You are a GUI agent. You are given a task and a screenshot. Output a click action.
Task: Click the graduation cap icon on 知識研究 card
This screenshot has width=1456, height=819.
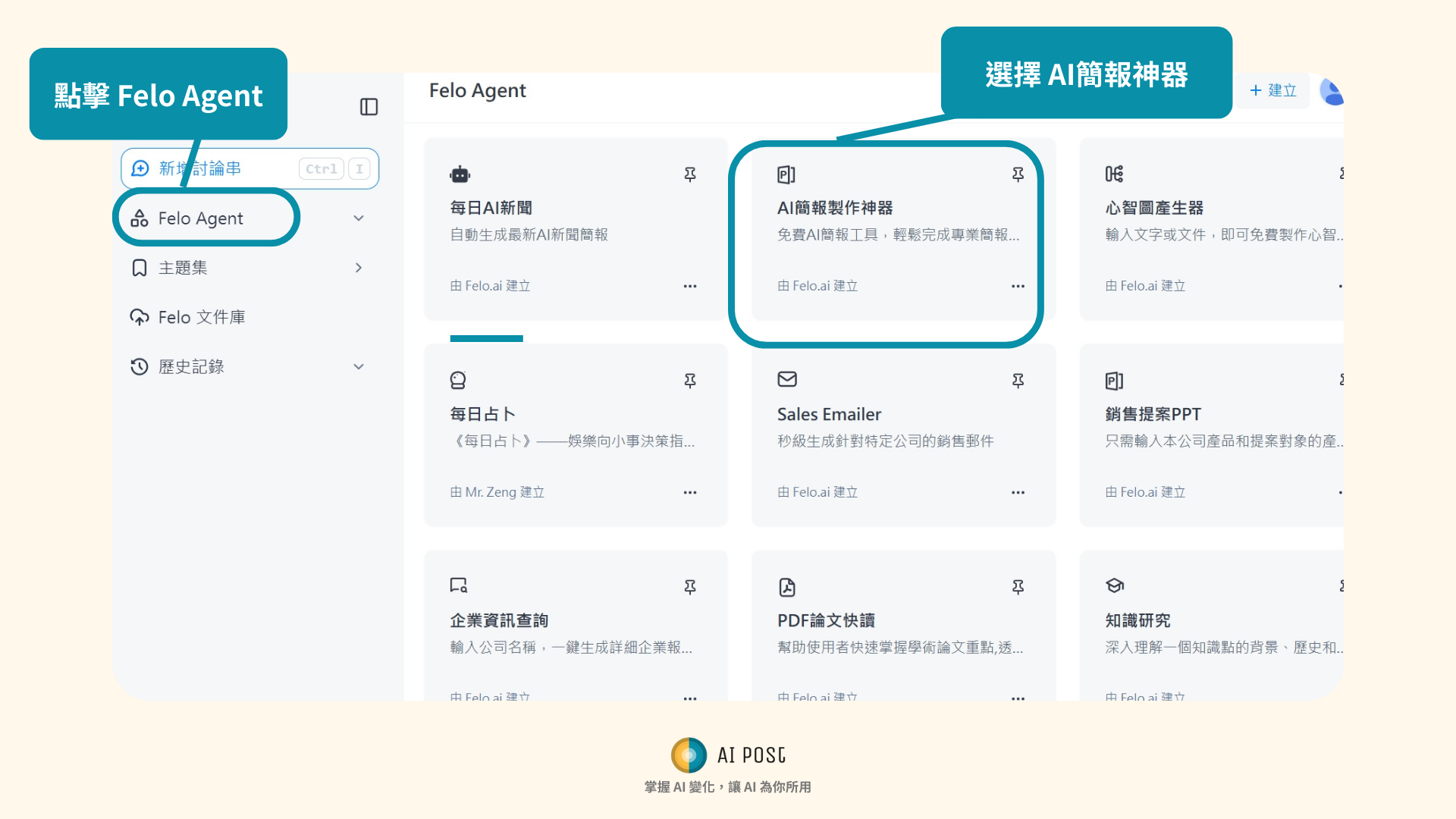click(x=1114, y=585)
